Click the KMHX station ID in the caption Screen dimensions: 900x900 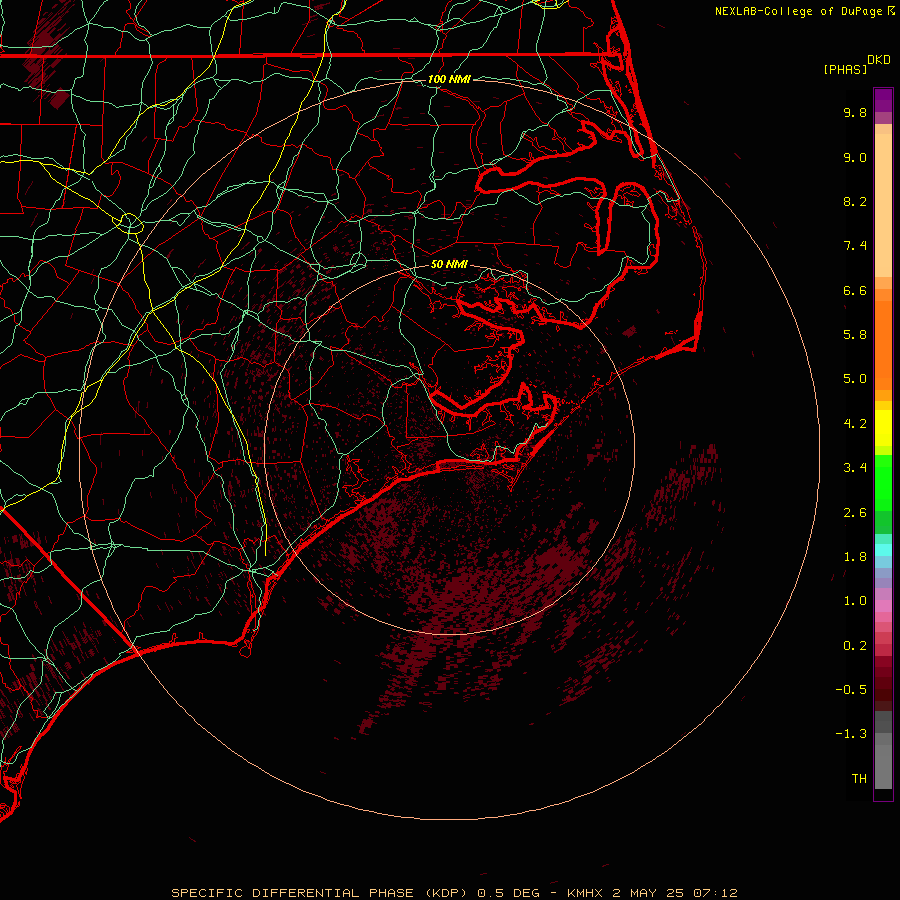point(585,893)
